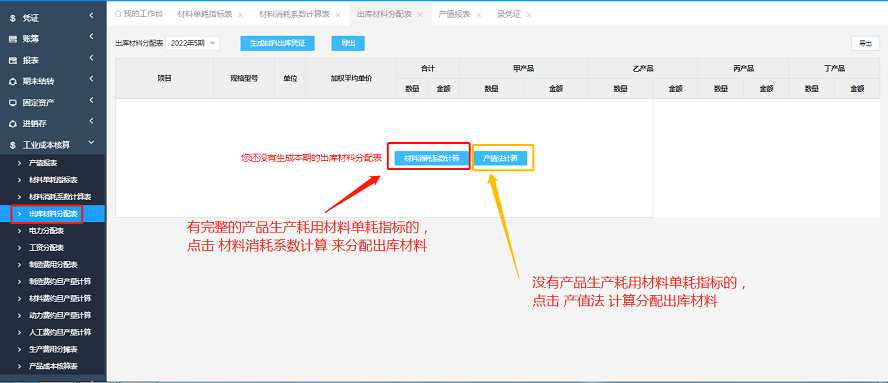
Task: Click the 丁产品 column group header
Action: point(834,69)
